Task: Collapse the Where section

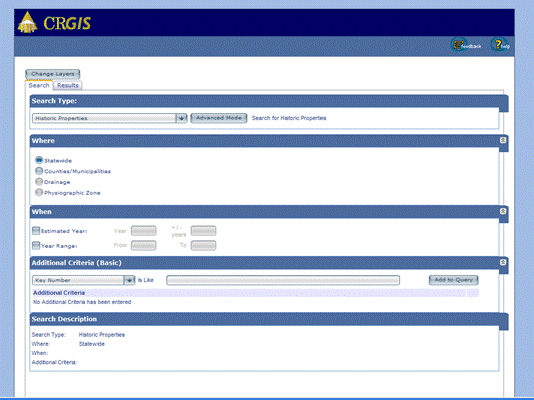Action: coord(503,140)
